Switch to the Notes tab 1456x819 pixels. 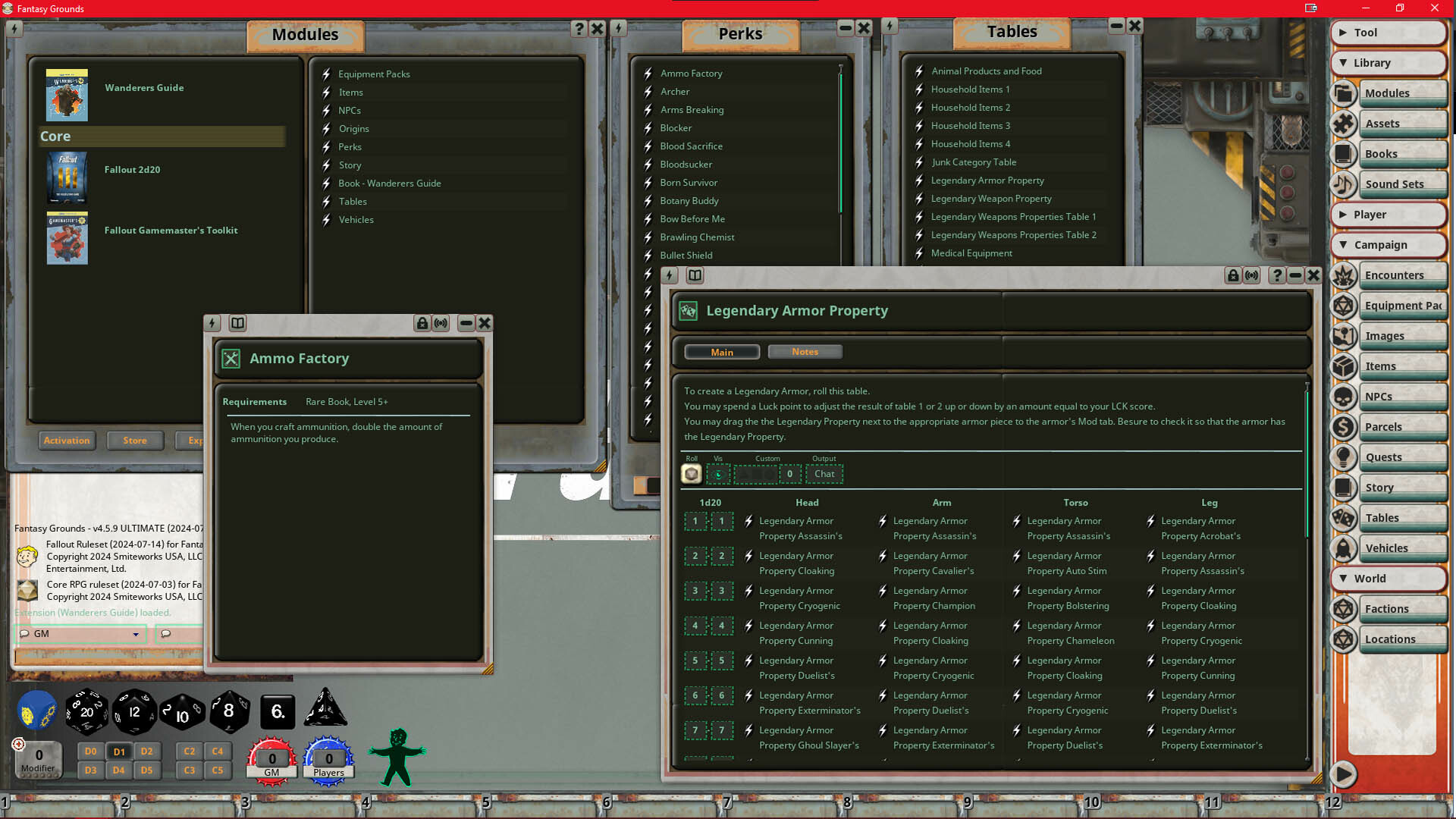805,351
